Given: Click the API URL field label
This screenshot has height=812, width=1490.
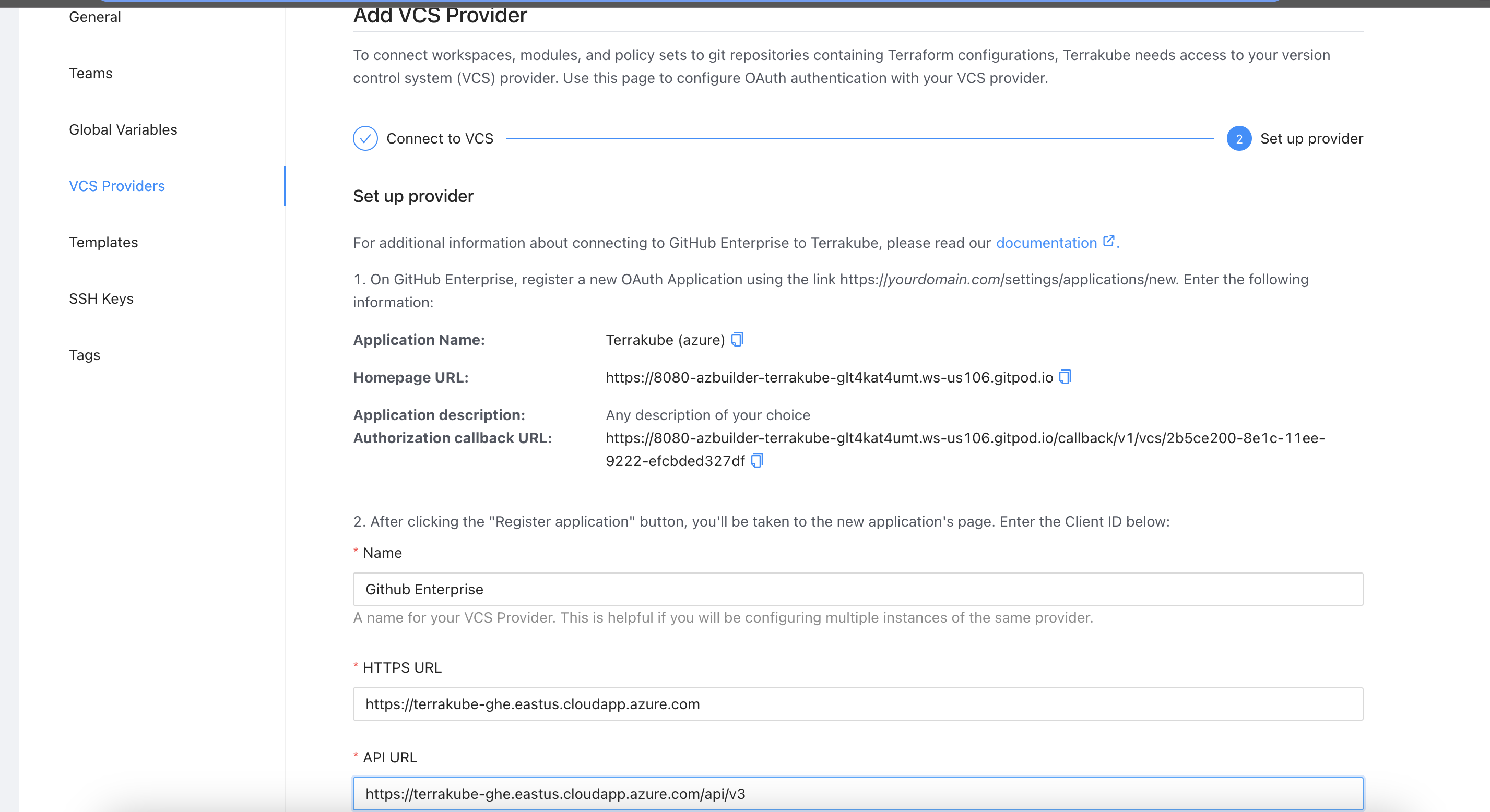Looking at the screenshot, I should point(389,757).
